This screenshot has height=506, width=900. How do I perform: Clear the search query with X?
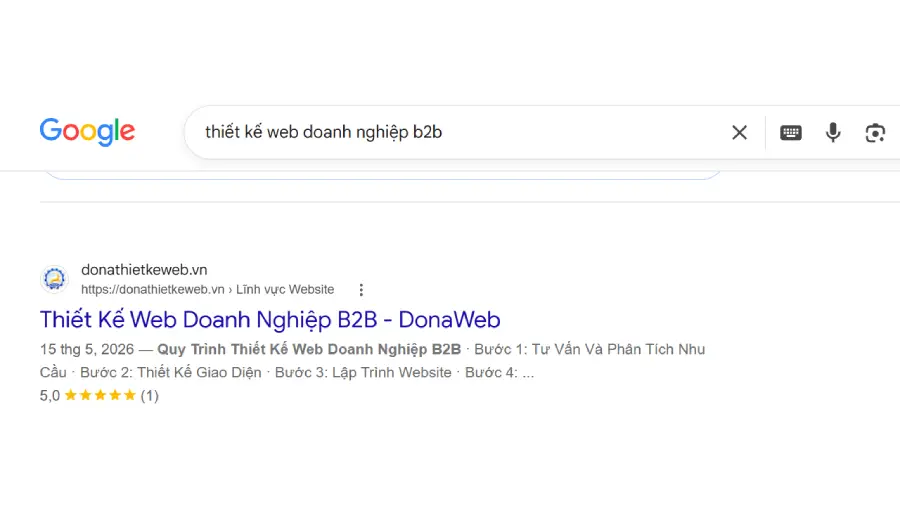pyautogui.click(x=739, y=133)
